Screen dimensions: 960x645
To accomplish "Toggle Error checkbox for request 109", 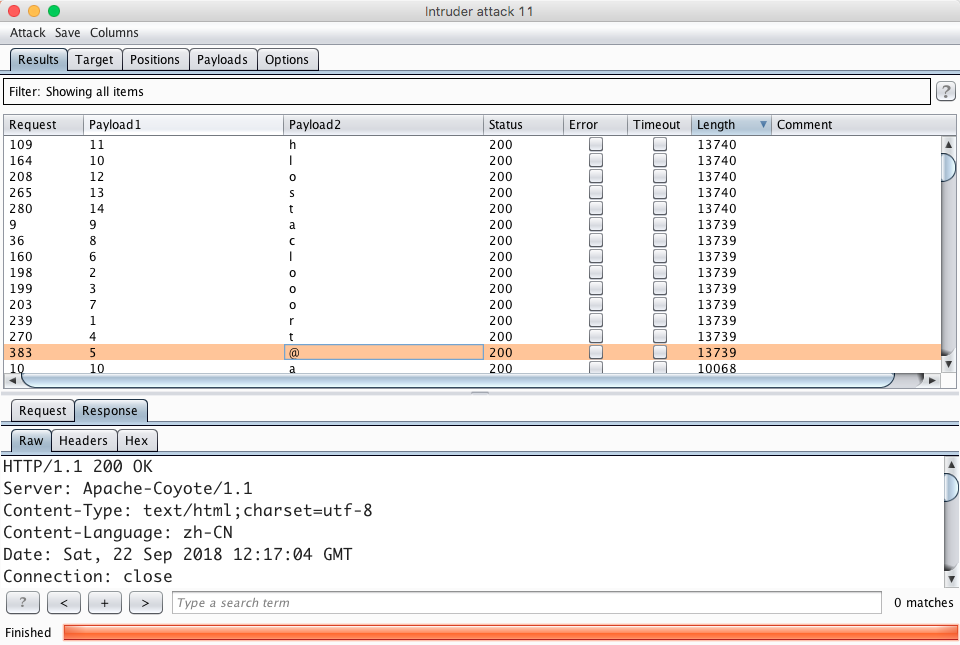I will pos(596,144).
